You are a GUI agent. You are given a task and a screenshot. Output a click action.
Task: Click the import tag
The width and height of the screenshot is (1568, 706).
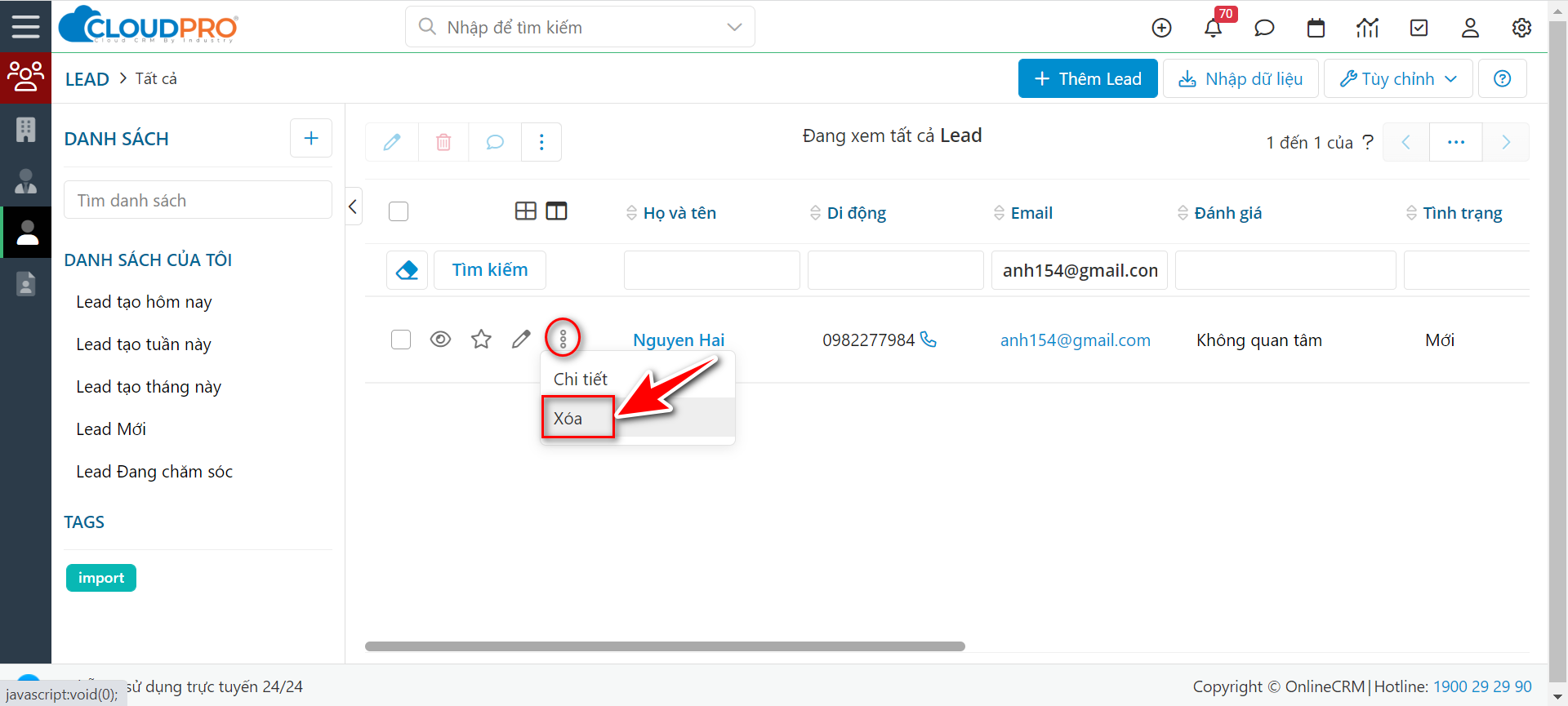101,578
